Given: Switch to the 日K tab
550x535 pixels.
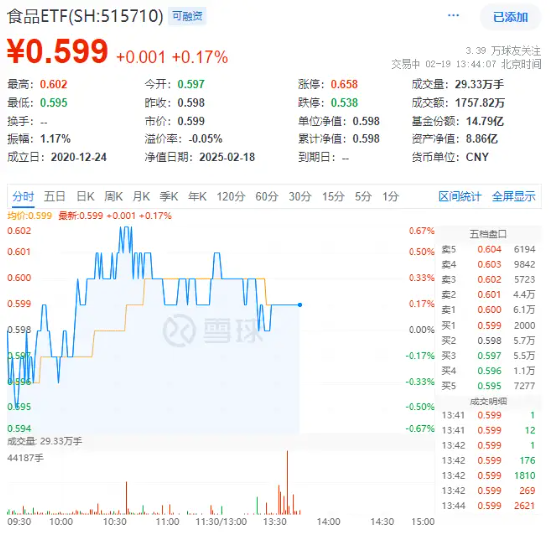Looking at the screenshot, I should tap(85, 196).
